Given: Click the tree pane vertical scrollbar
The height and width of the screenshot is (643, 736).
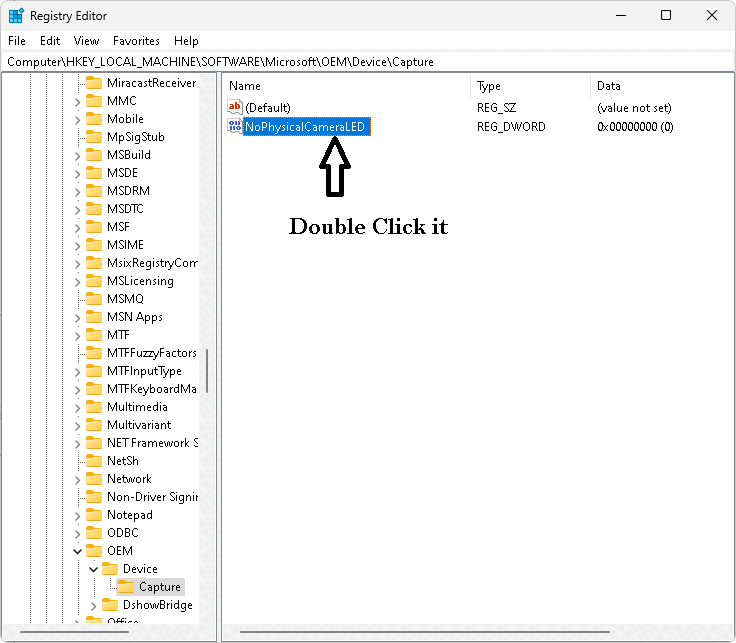Looking at the screenshot, I should tap(208, 371).
